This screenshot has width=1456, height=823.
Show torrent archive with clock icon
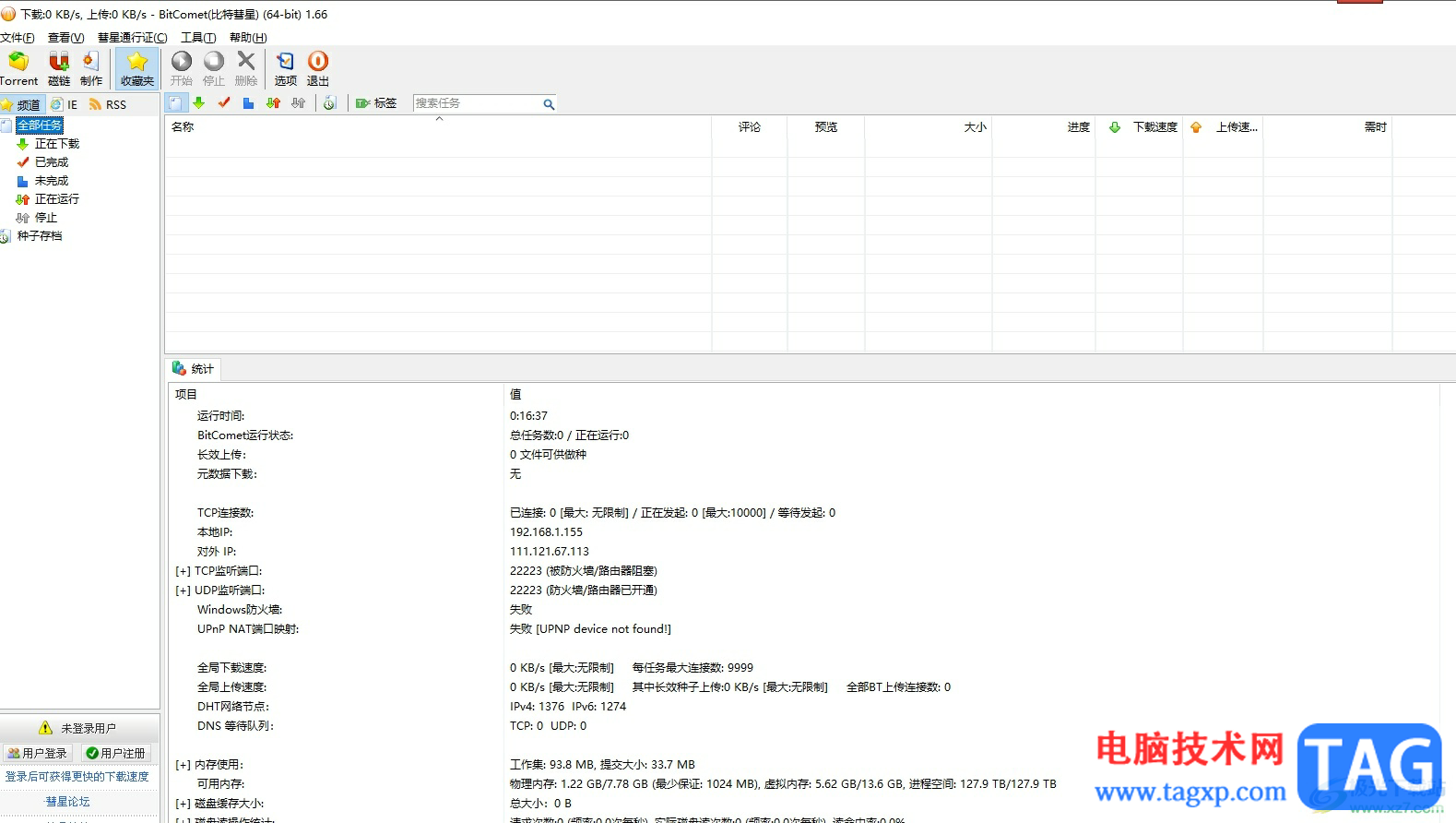(329, 103)
